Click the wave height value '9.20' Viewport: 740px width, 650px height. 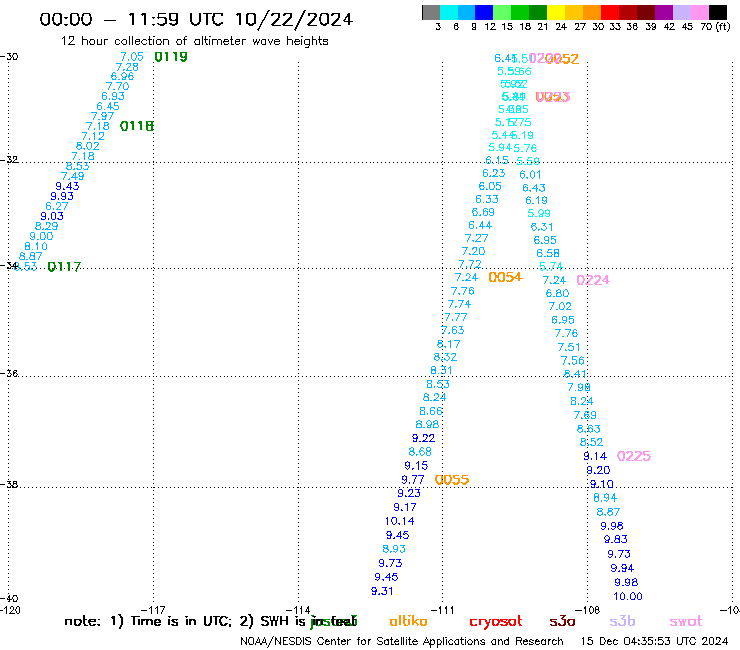598,470
